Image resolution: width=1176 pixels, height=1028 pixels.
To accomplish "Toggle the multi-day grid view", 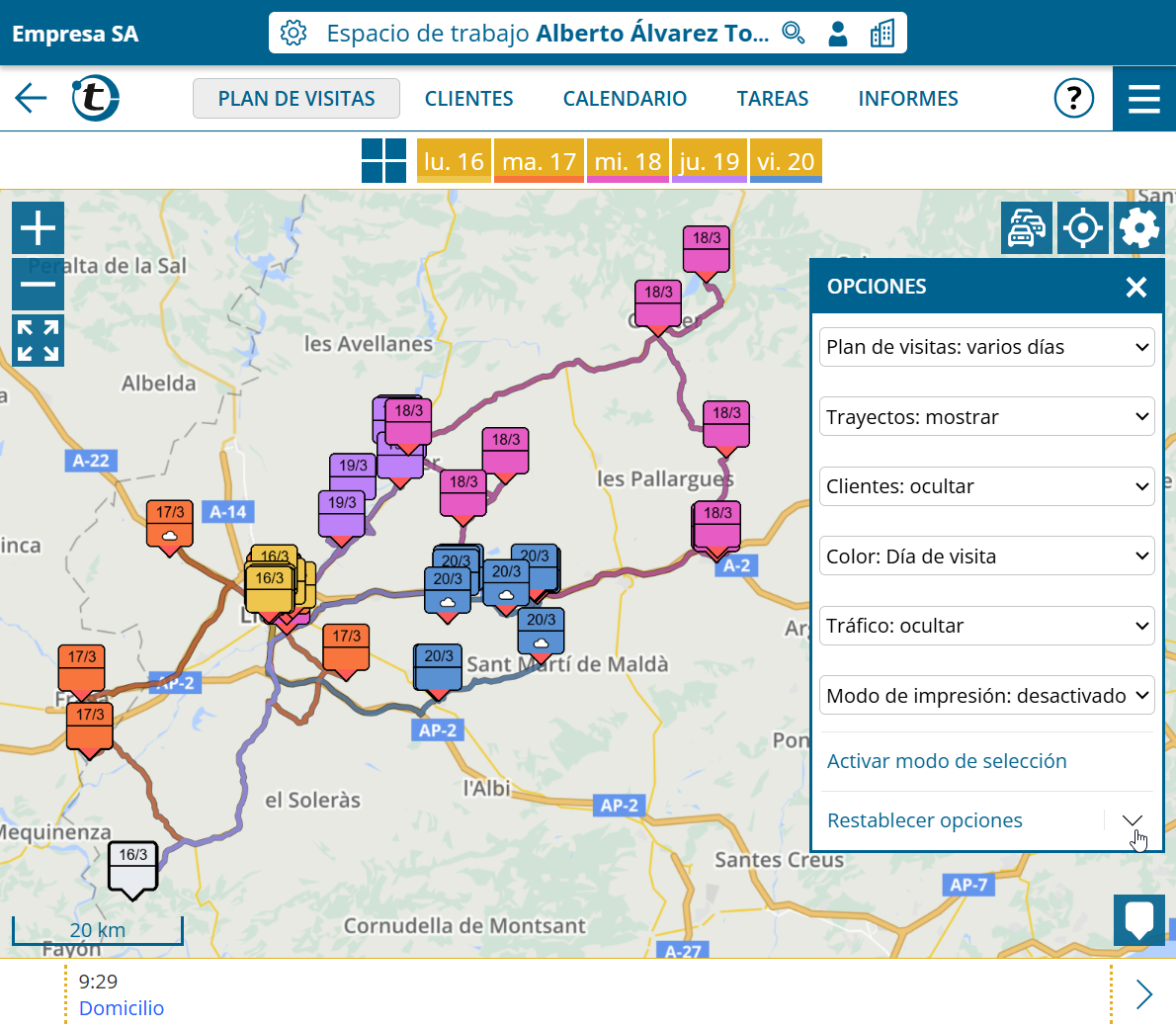I will [383, 161].
